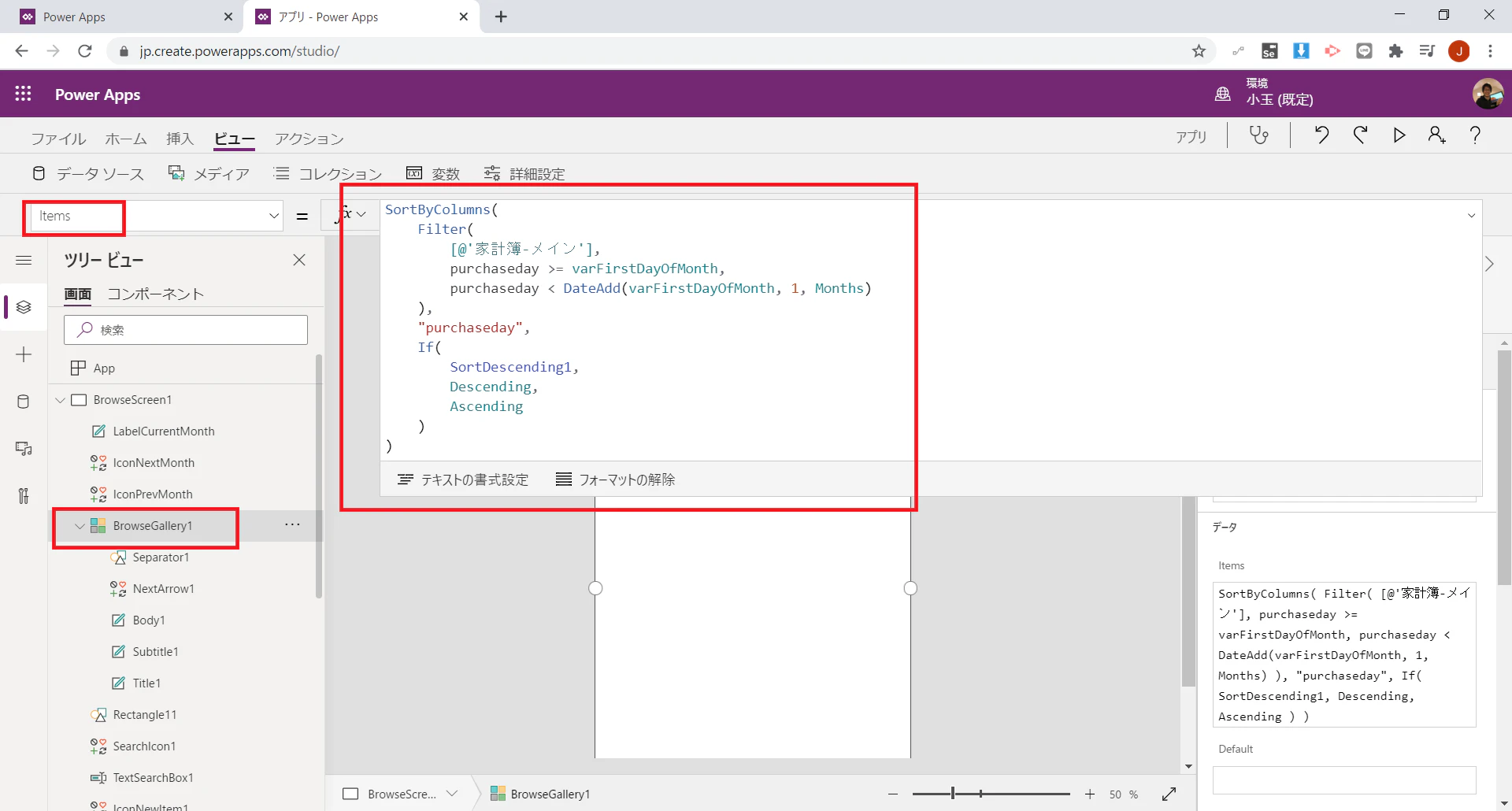Undo the last action

click(1321, 135)
